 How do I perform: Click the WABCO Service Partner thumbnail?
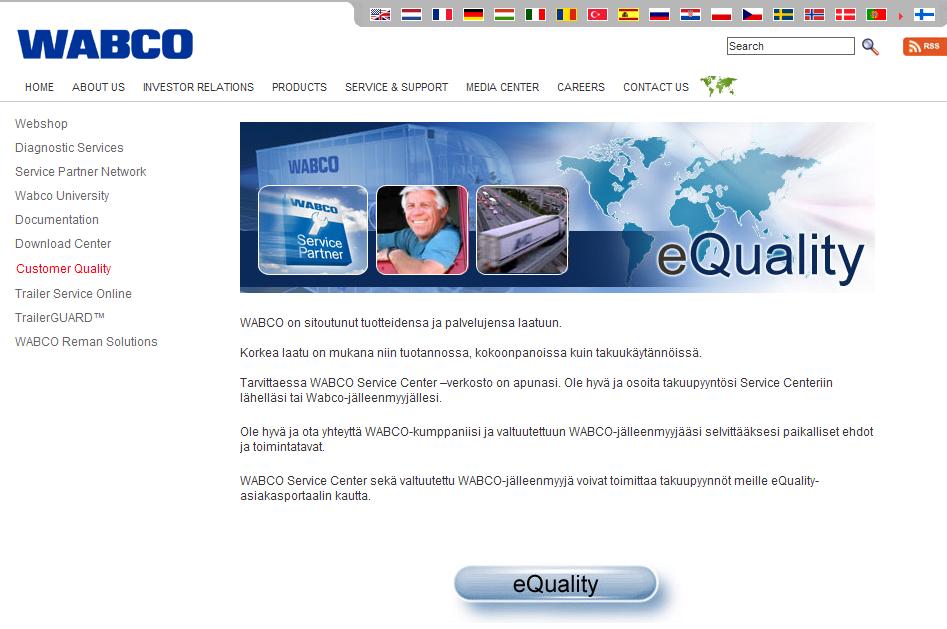click(313, 230)
